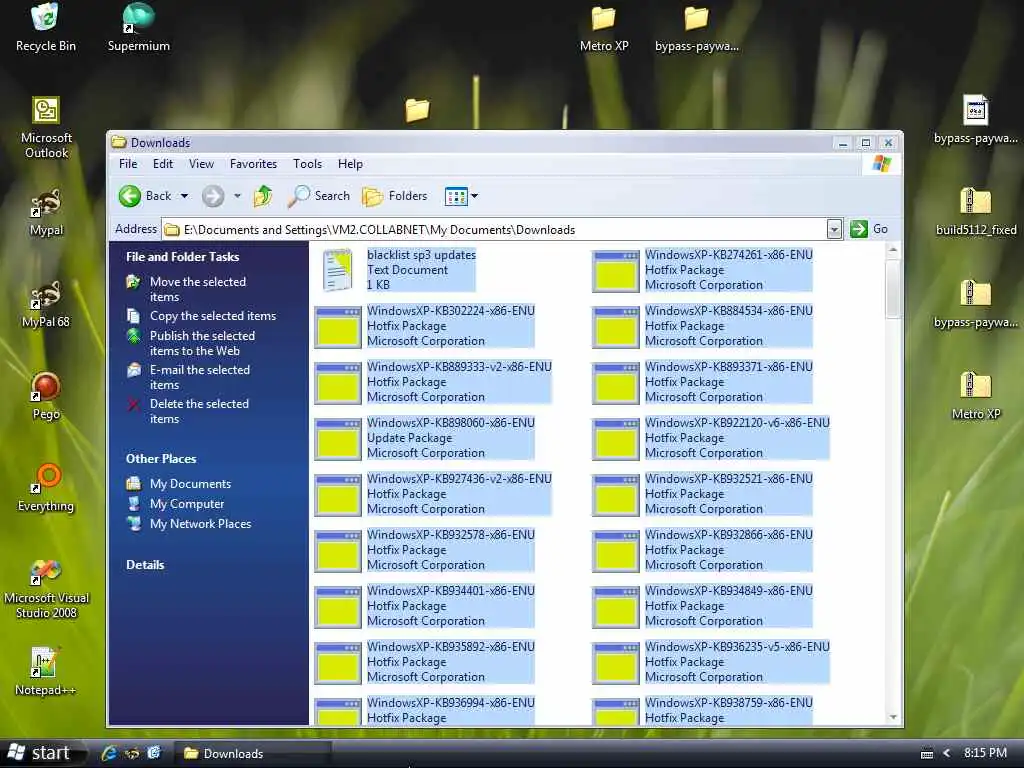The image size is (1024, 768).
Task: Click E-mail the selected items
Action: (200, 377)
